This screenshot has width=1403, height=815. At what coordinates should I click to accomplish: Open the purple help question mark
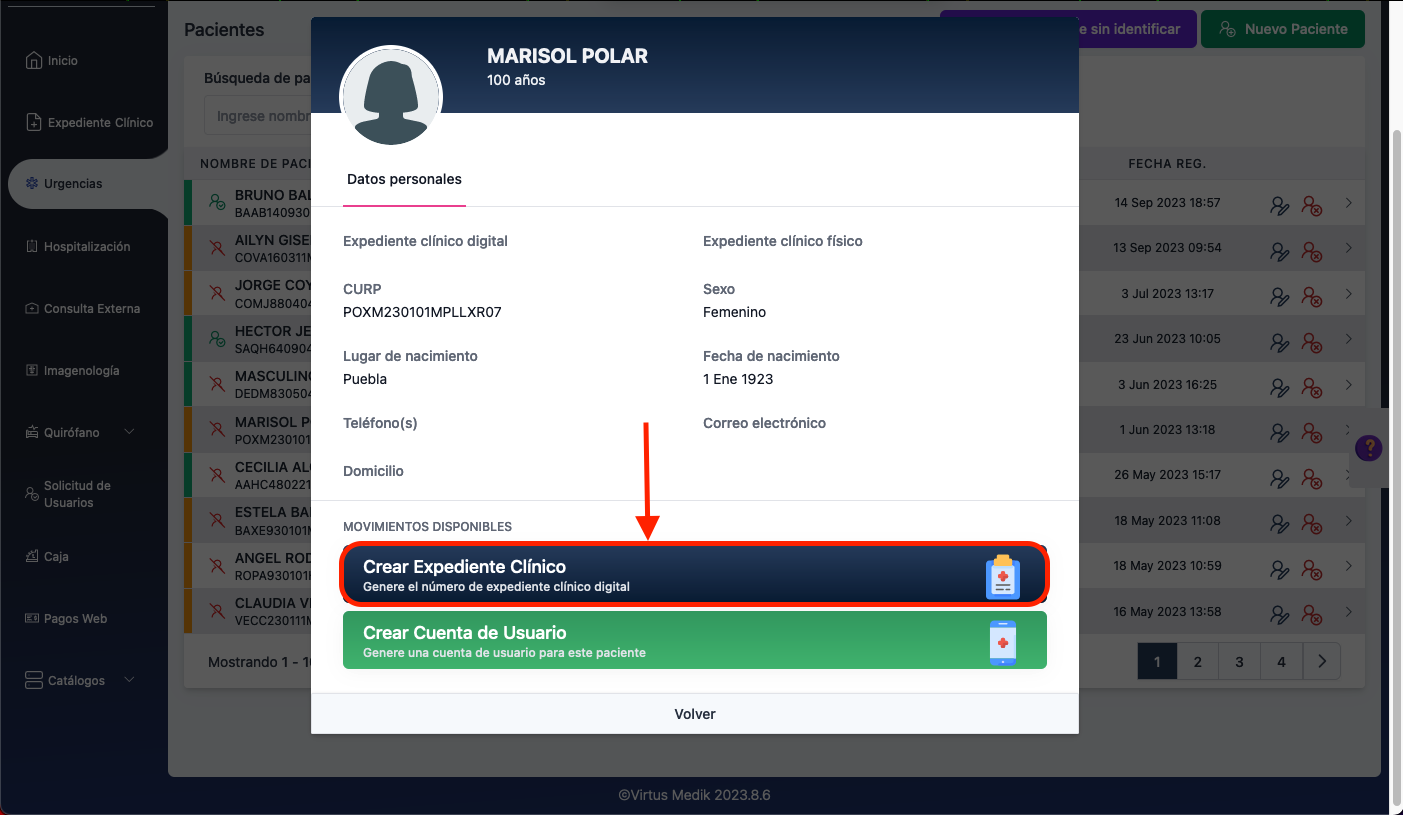click(1368, 448)
